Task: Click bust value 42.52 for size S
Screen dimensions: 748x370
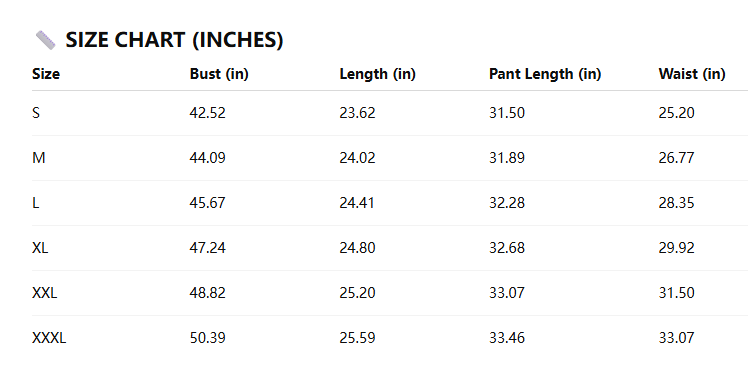Action: (208, 113)
